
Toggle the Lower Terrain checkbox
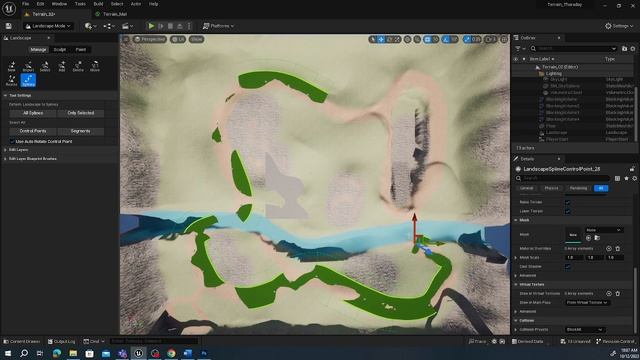(568, 211)
